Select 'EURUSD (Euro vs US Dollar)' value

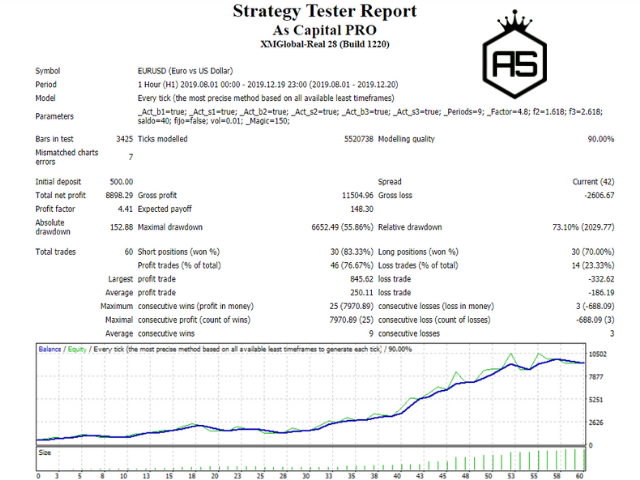(x=185, y=71)
